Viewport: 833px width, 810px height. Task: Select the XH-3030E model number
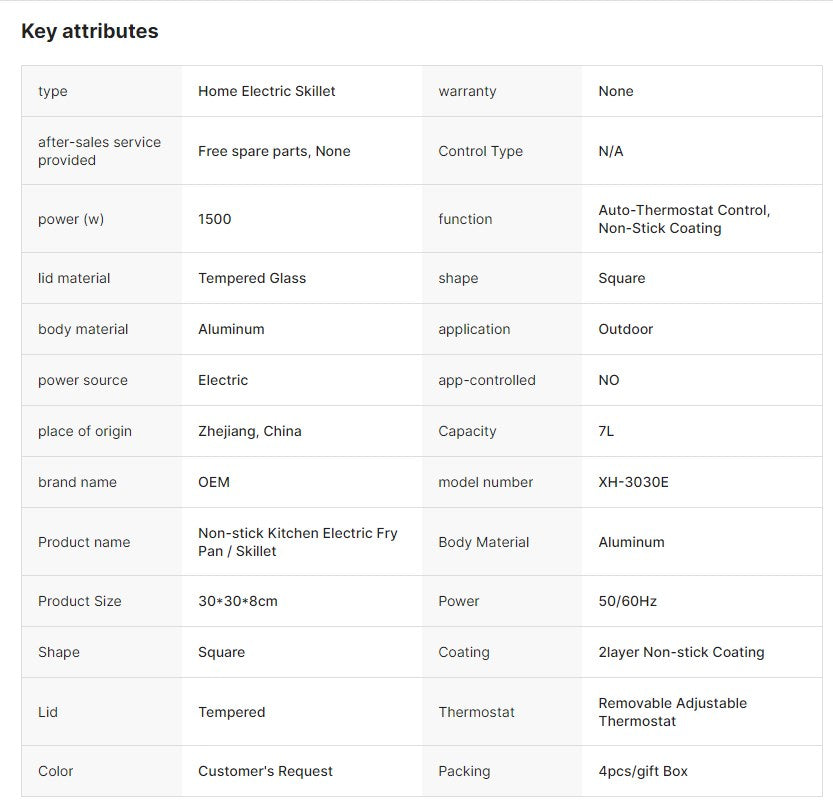tap(634, 482)
